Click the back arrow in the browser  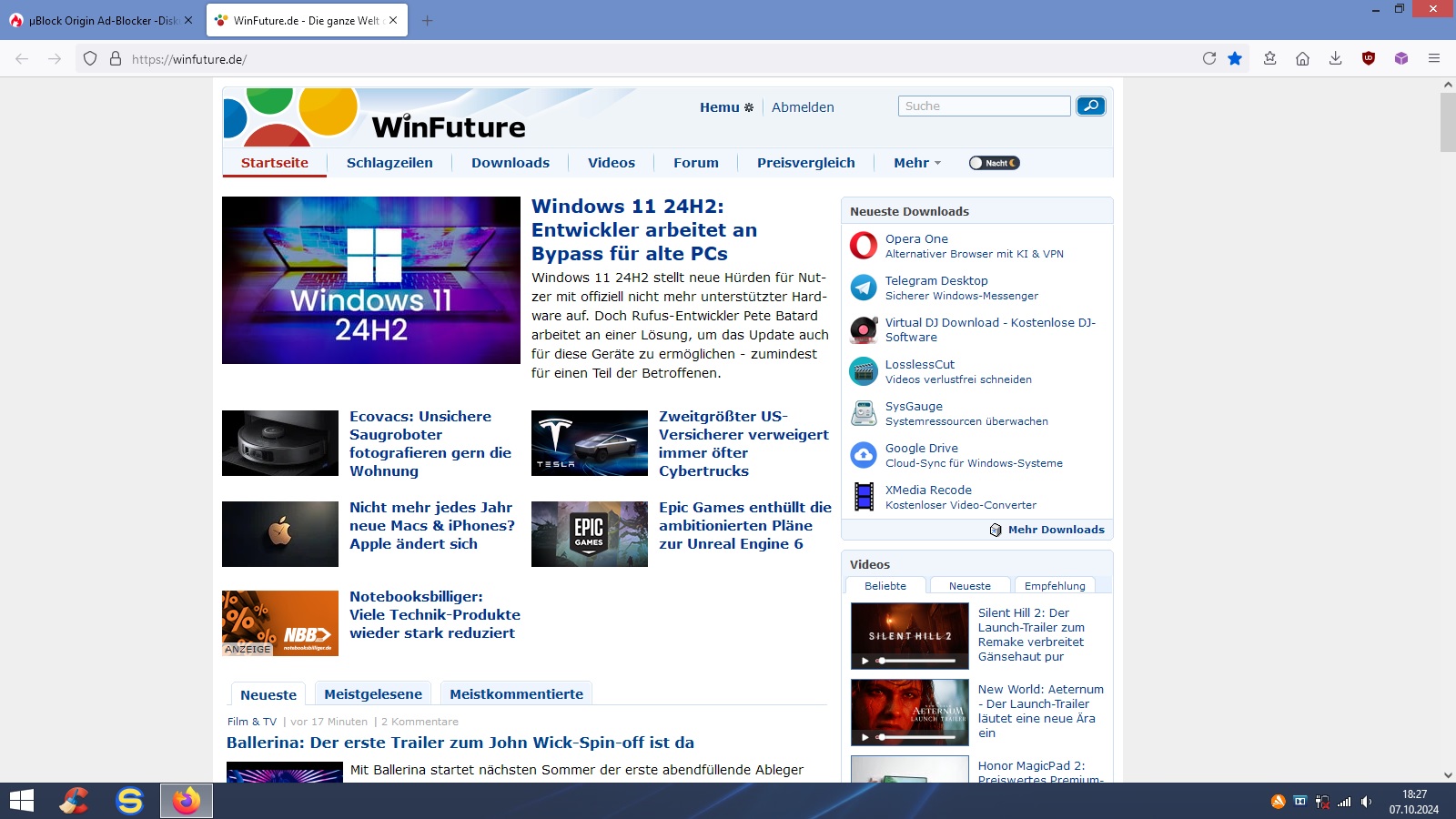click(x=22, y=58)
